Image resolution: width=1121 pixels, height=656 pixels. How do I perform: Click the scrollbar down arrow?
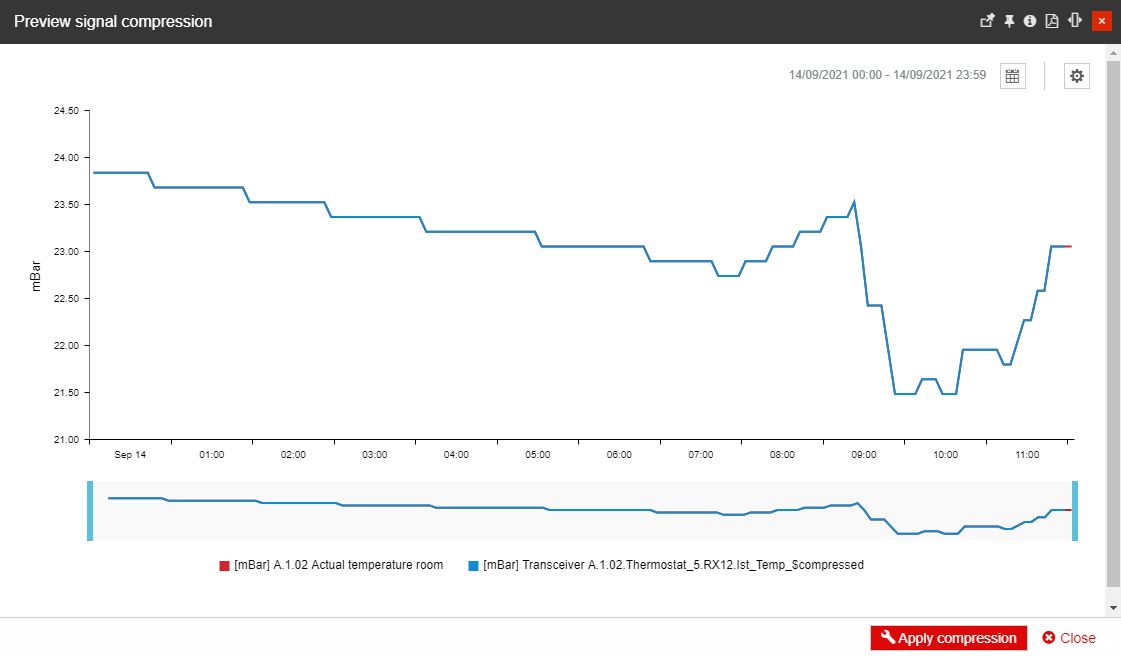1113,607
